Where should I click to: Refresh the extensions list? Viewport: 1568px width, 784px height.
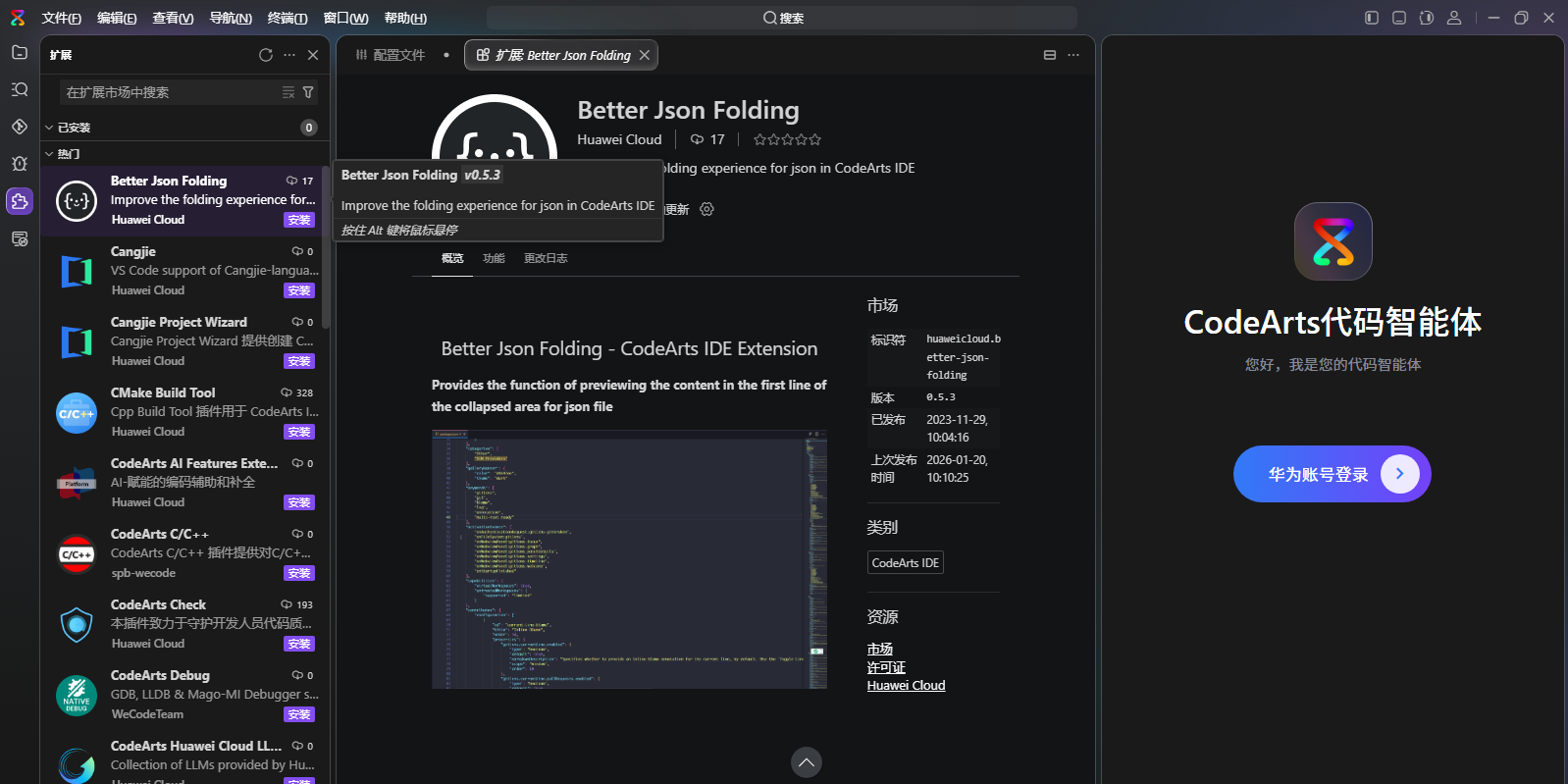[266, 55]
